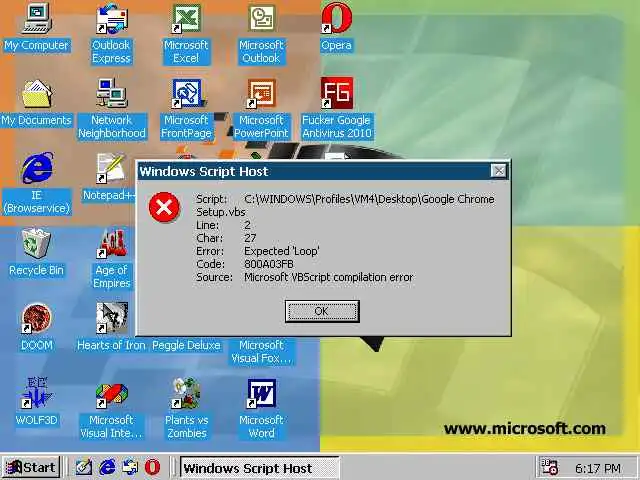Screen dimensions: 640x480
Task: Click the 6:17 PM taskbar clock
Action: [x=598, y=468]
